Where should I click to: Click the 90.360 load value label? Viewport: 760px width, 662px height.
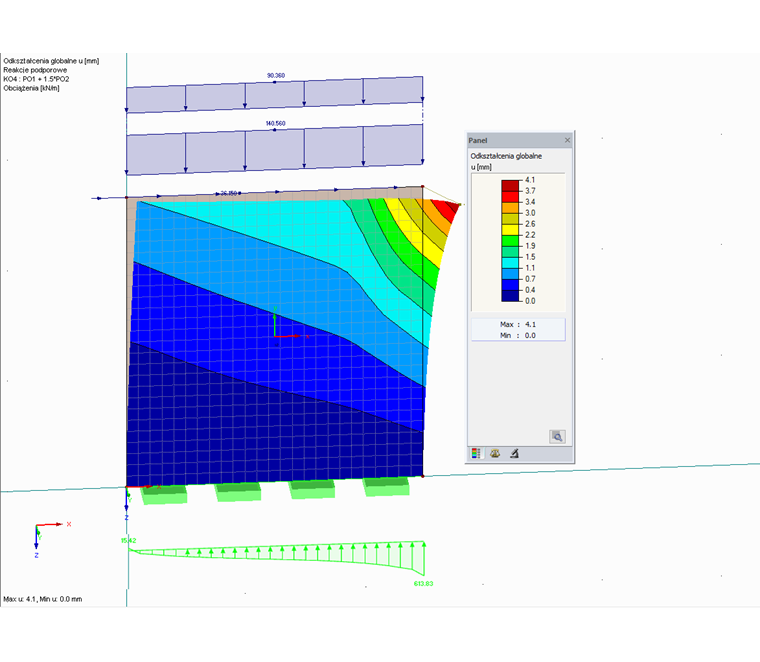pyautogui.click(x=276, y=76)
